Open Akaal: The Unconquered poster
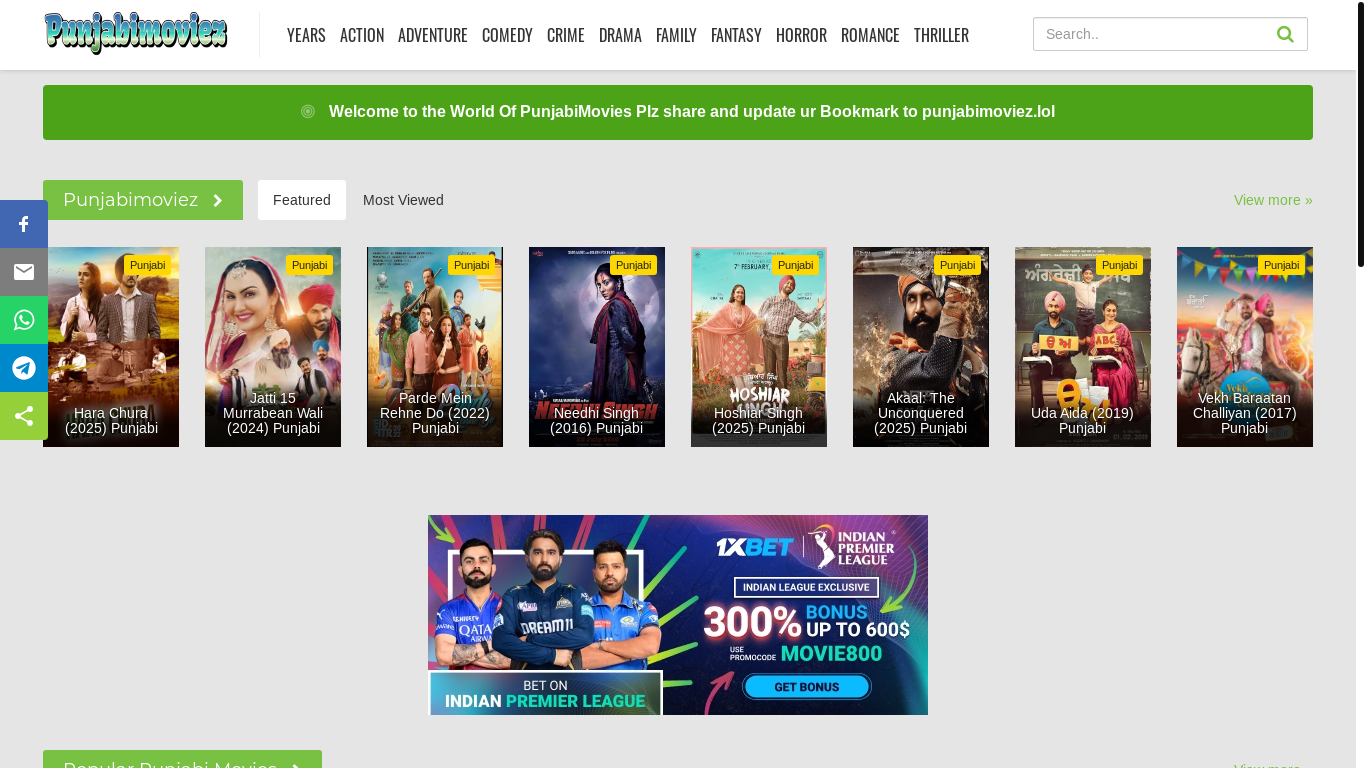 [x=921, y=347]
